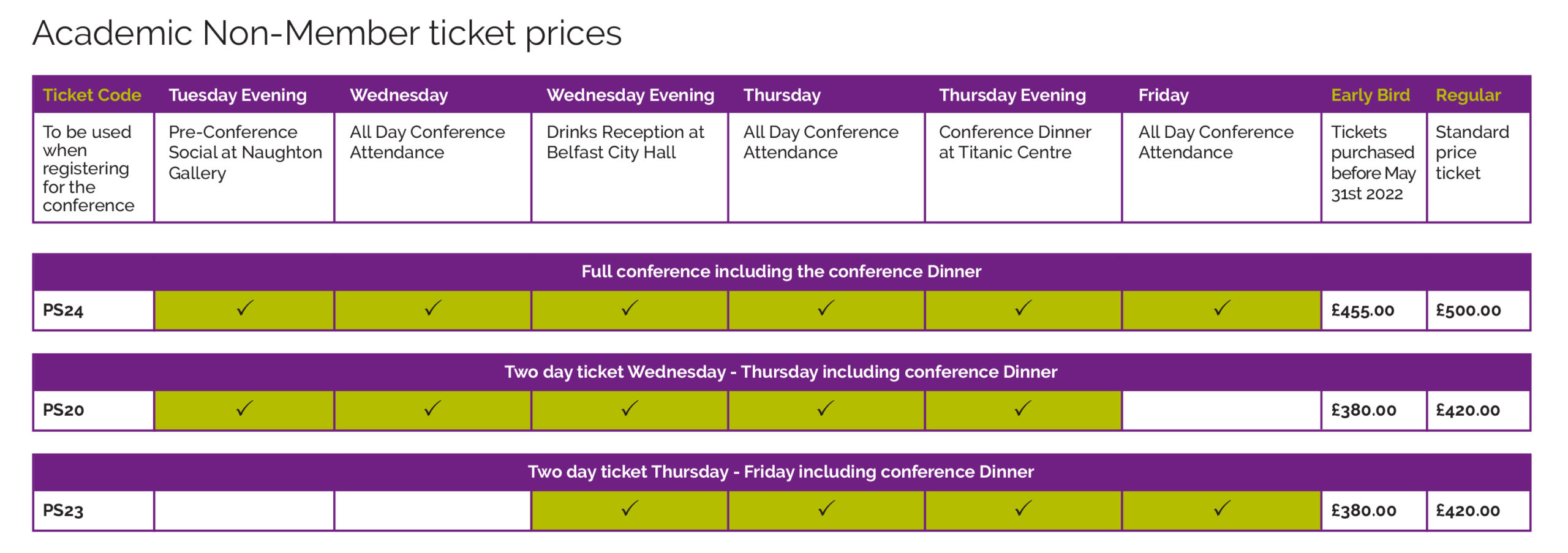Click the PS24 regular price £500.00

[1468, 310]
